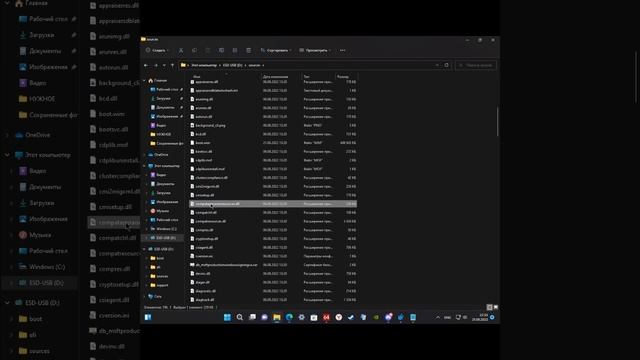The image size is (640, 360).
Task: Select the efi folder in tree
Action: [155, 267]
